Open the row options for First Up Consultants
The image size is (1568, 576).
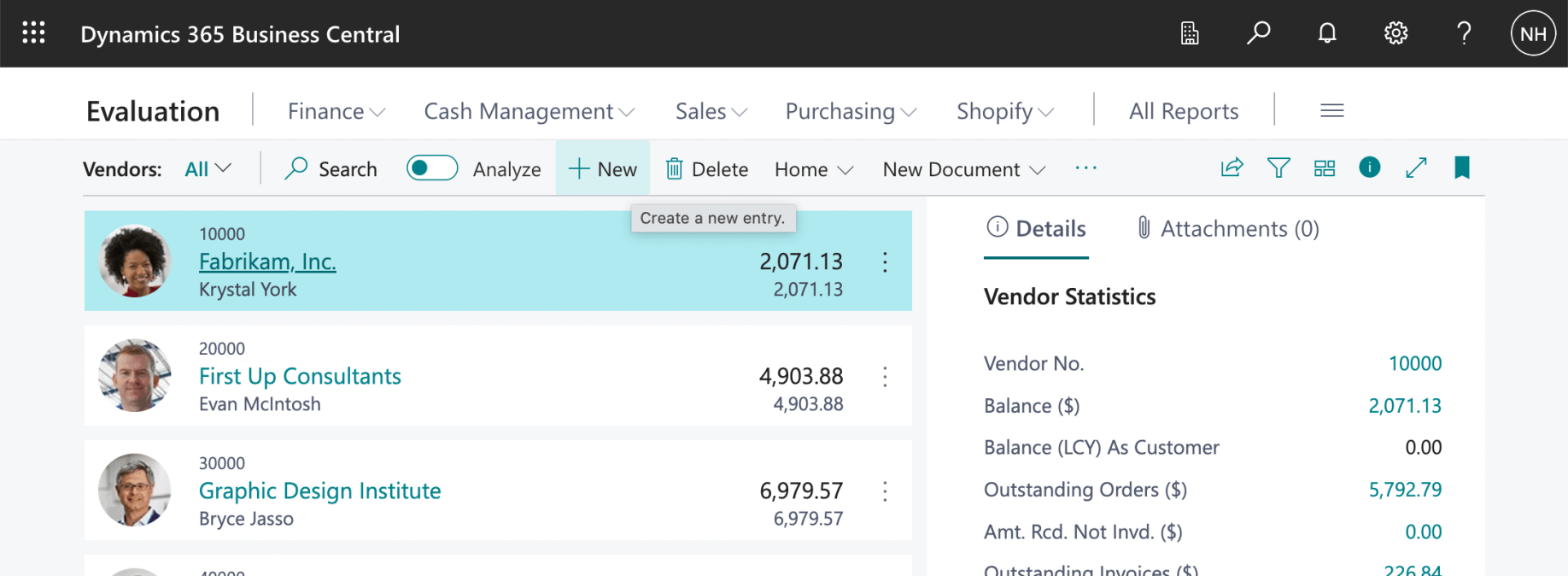click(x=885, y=377)
